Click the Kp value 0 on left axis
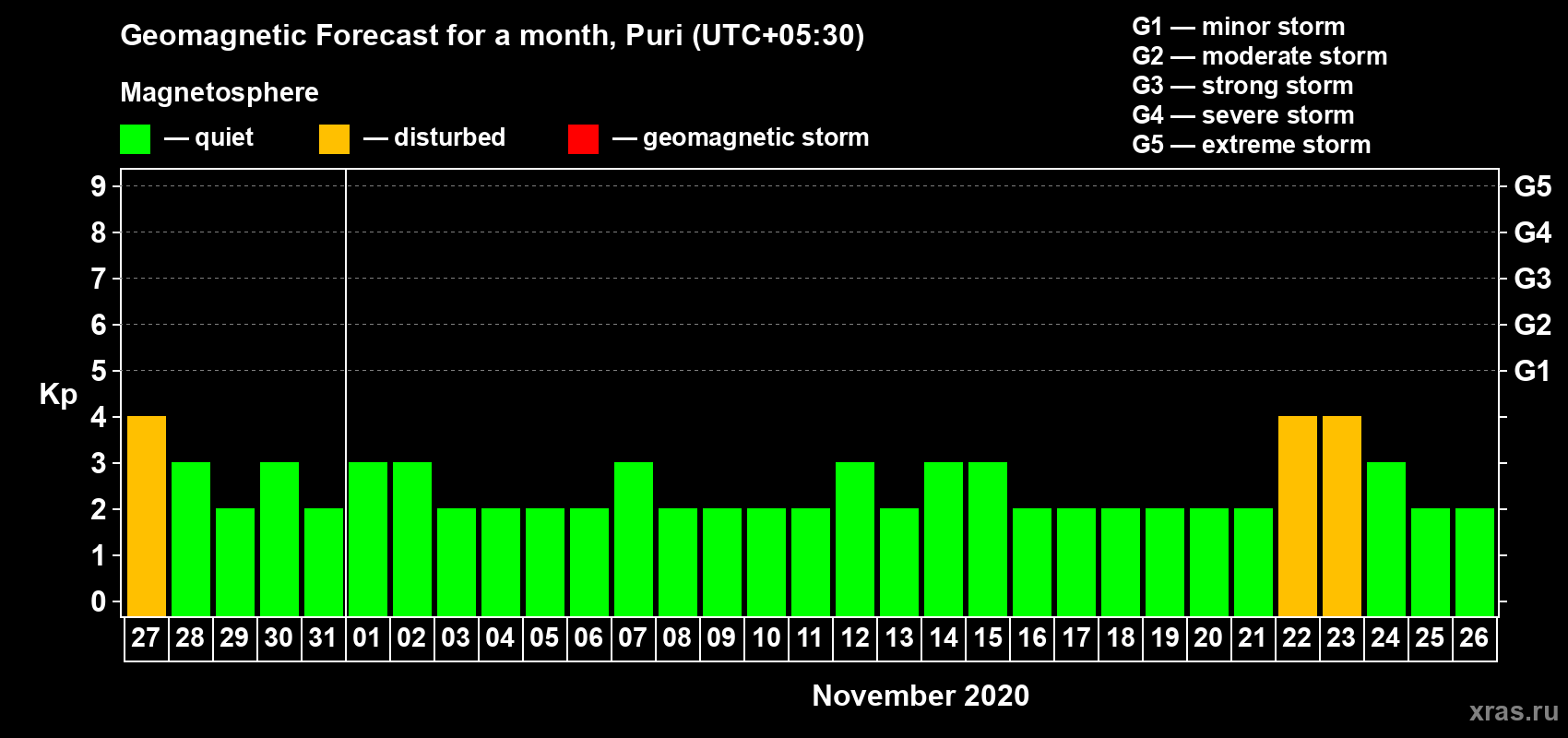The height and width of the screenshot is (738, 1568). [99, 601]
